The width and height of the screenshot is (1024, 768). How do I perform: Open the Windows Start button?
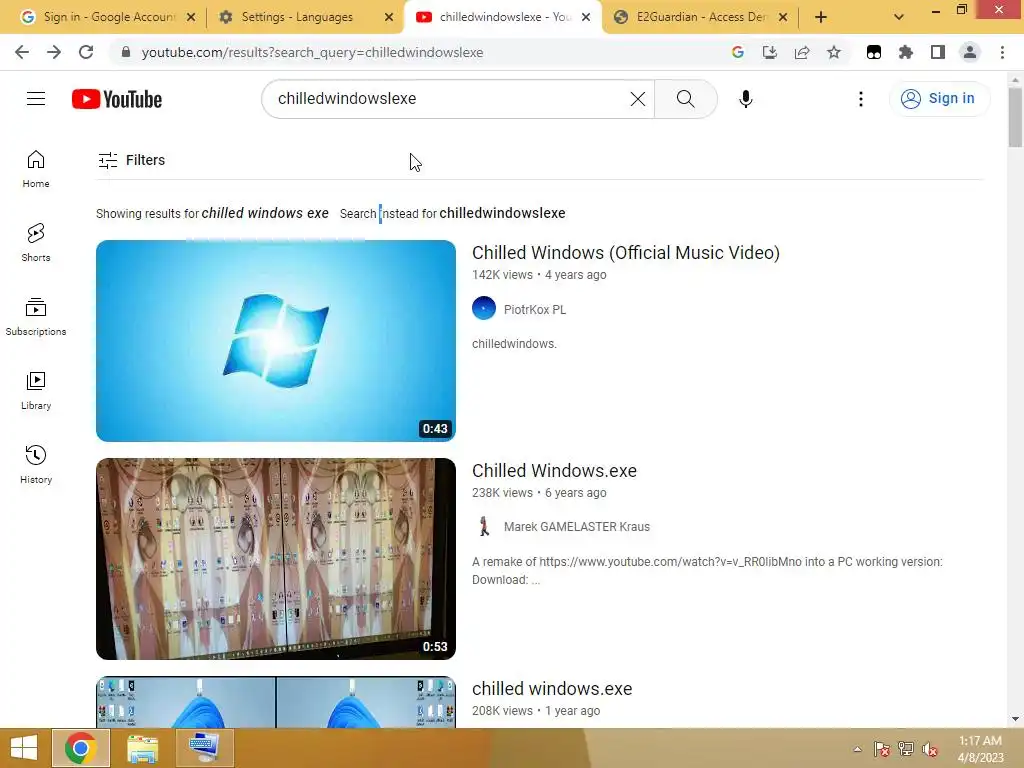pos(24,748)
